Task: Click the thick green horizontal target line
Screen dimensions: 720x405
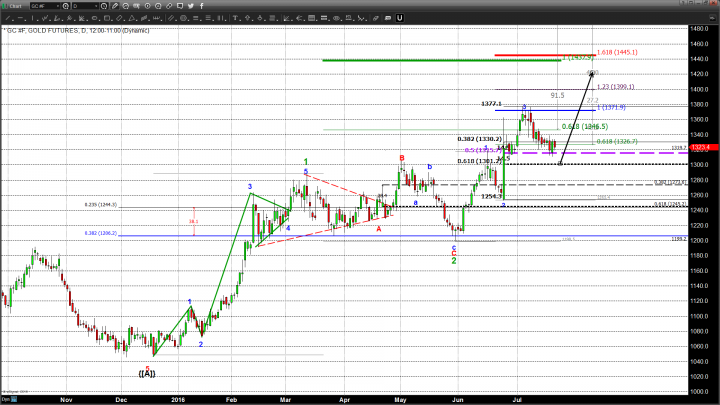Action: click(x=440, y=60)
